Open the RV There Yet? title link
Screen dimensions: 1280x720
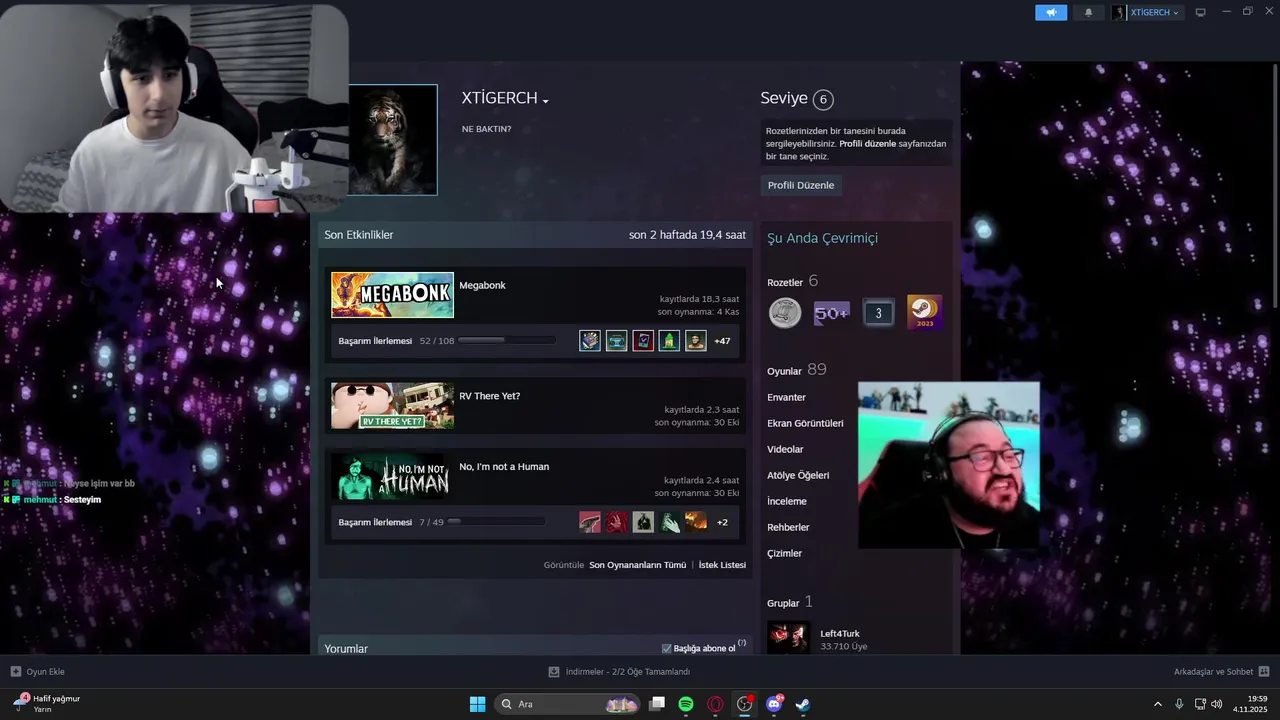click(x=489, y=396)
